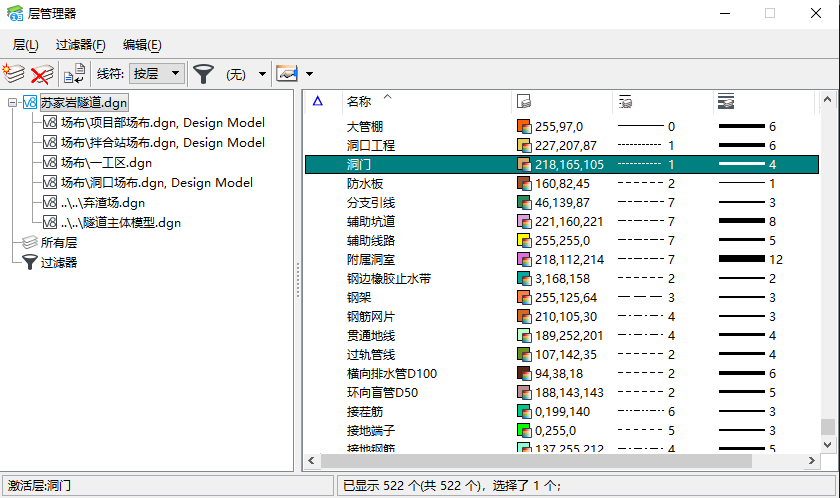The height and width of the screenshot is (498, 840).
Task: Select ..\..\隧道主体模型.dgn reference in tree
Action: [x=120, y=222]
